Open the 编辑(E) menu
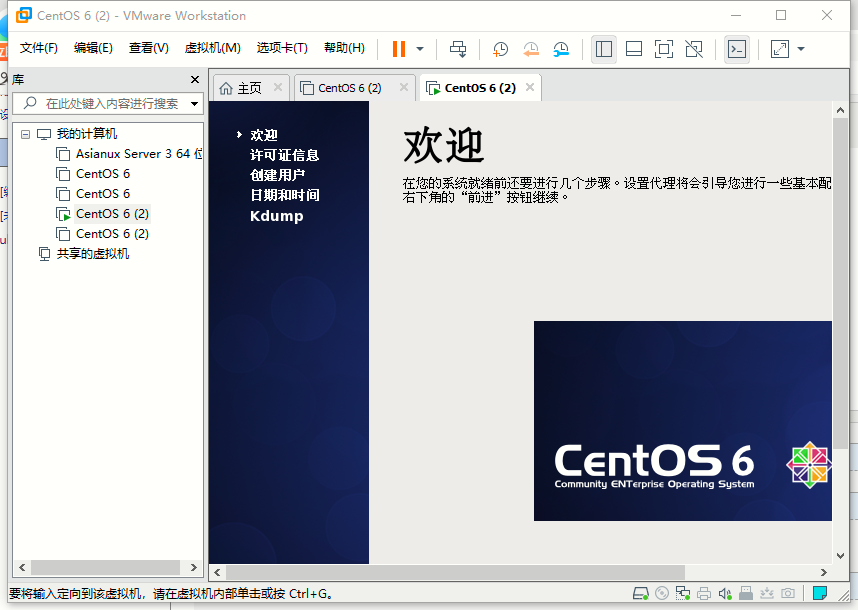858x610 pixels. coord(93,48)
